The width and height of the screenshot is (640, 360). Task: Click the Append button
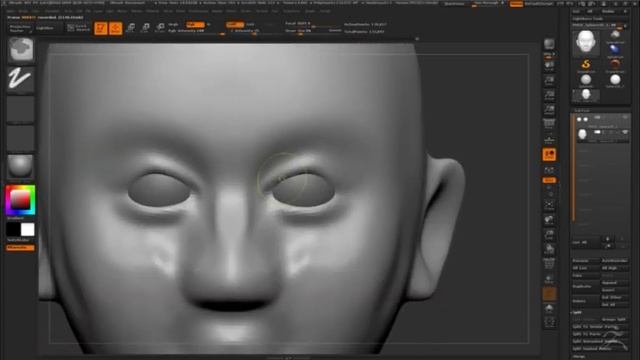[x=615, y=282]
